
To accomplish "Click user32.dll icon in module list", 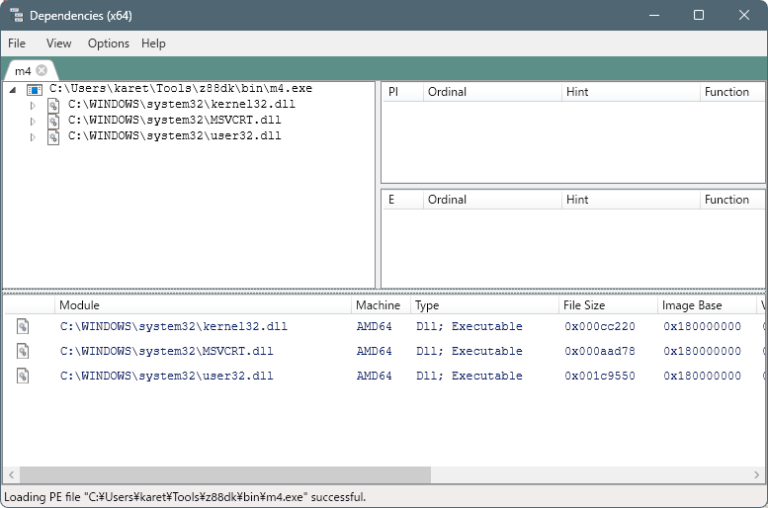I will pos(23,377).
